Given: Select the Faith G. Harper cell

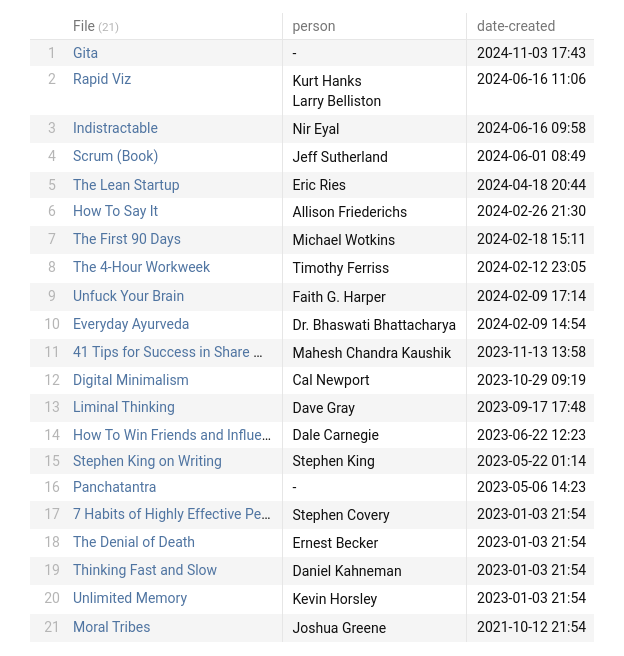Looking at the screenshot, I should [339, 297].
